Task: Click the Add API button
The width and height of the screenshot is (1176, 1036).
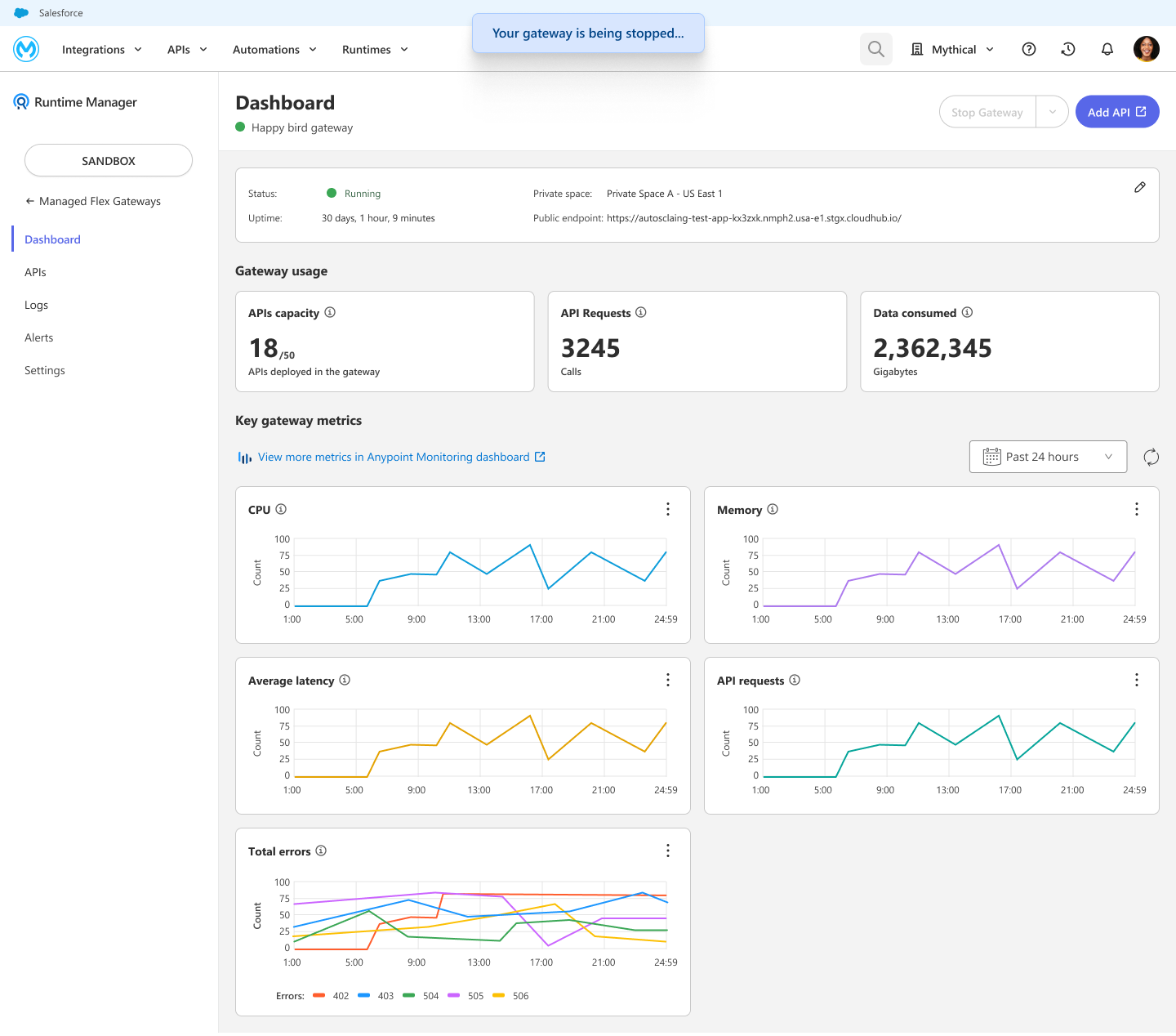Action: tap(1117, 112)
